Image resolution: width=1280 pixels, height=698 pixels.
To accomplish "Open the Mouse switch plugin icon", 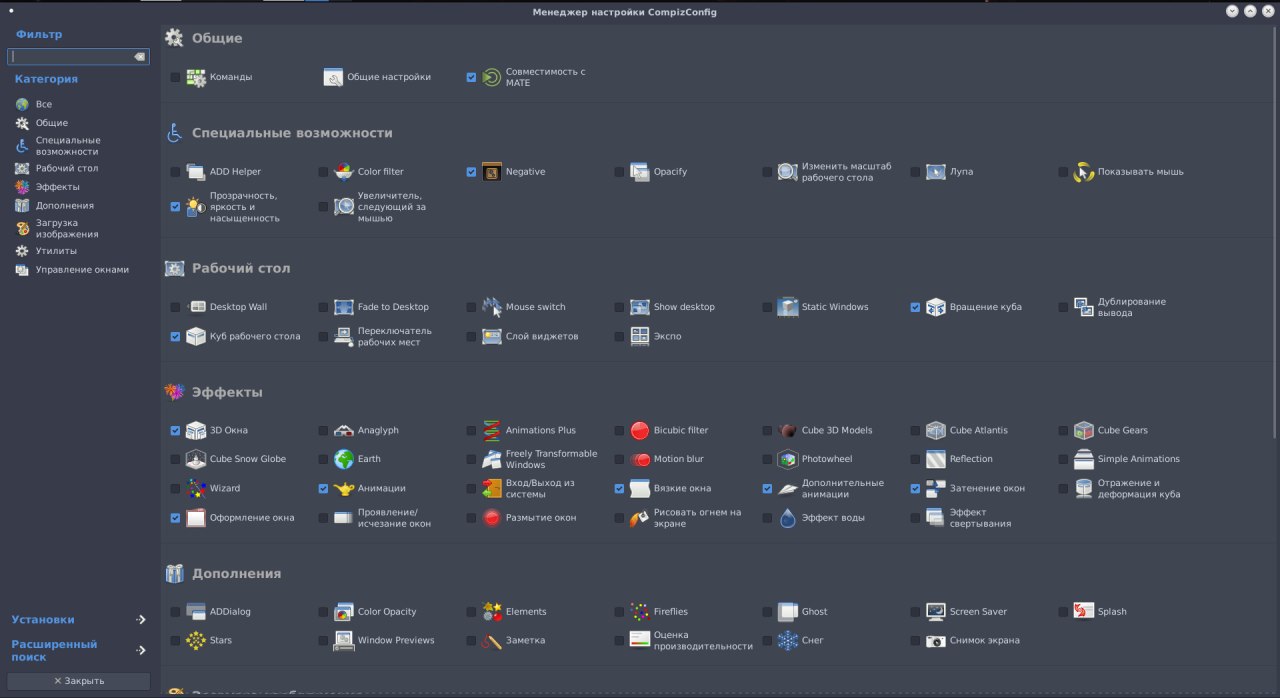I will pyautogui.click(x=491, y=307).
